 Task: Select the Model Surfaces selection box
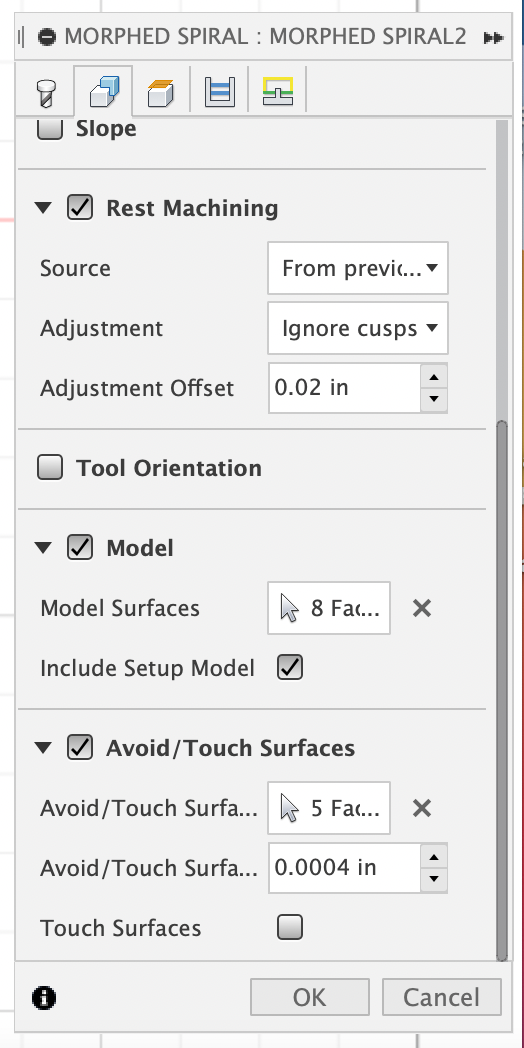(329, 608)
